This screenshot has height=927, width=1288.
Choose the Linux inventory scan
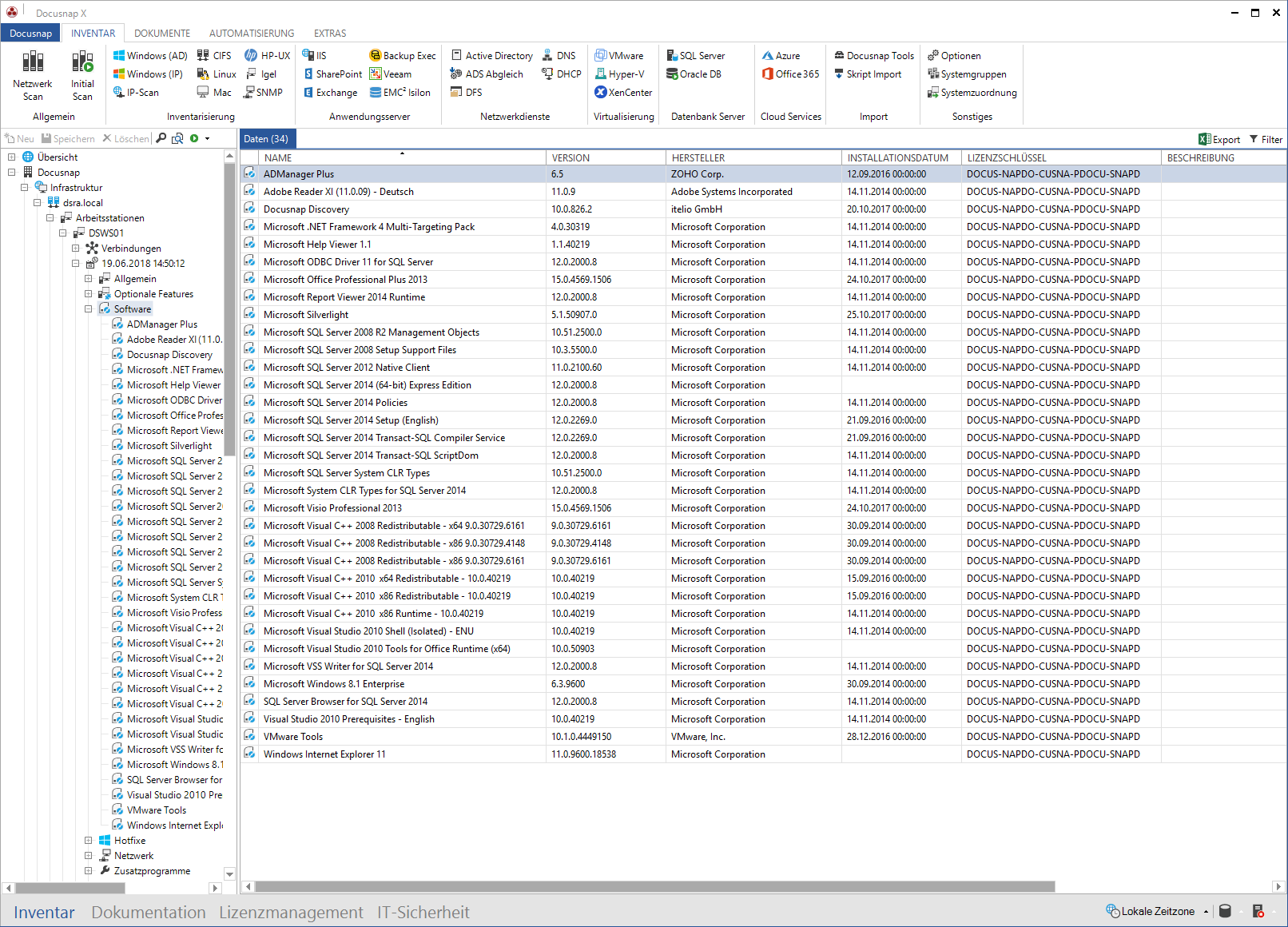pos(217,74)
